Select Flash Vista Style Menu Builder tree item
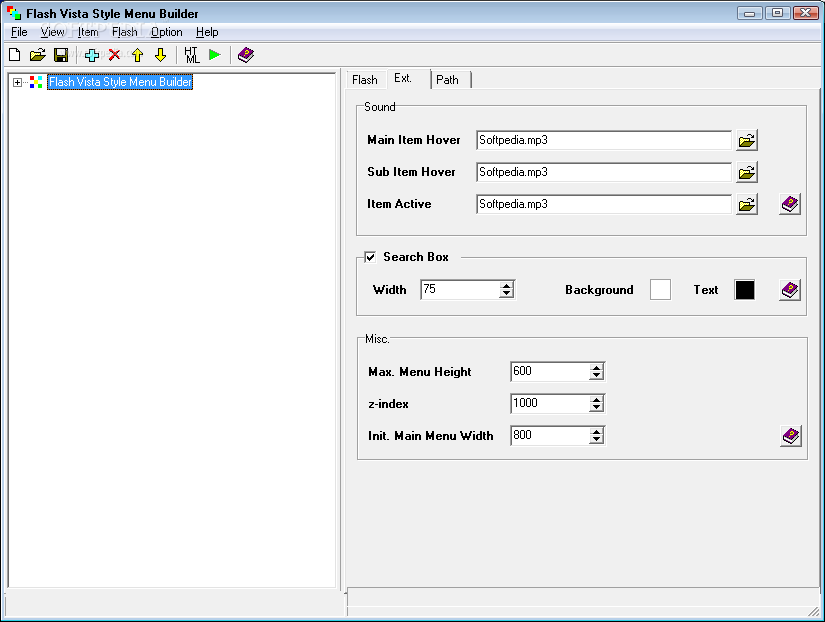This screenshot has width=825, height=622. tap(120, 82)
